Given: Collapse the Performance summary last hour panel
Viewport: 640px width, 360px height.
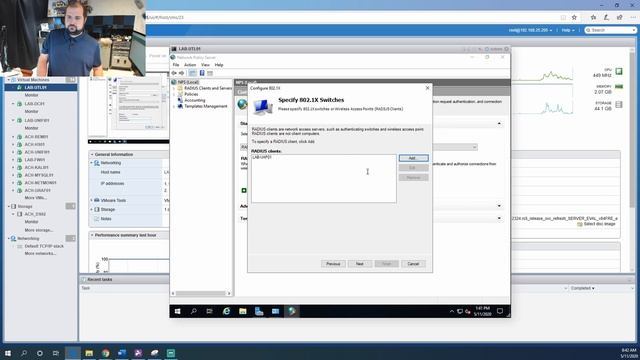Looking at the screenshot, I should tap(92, 235).
